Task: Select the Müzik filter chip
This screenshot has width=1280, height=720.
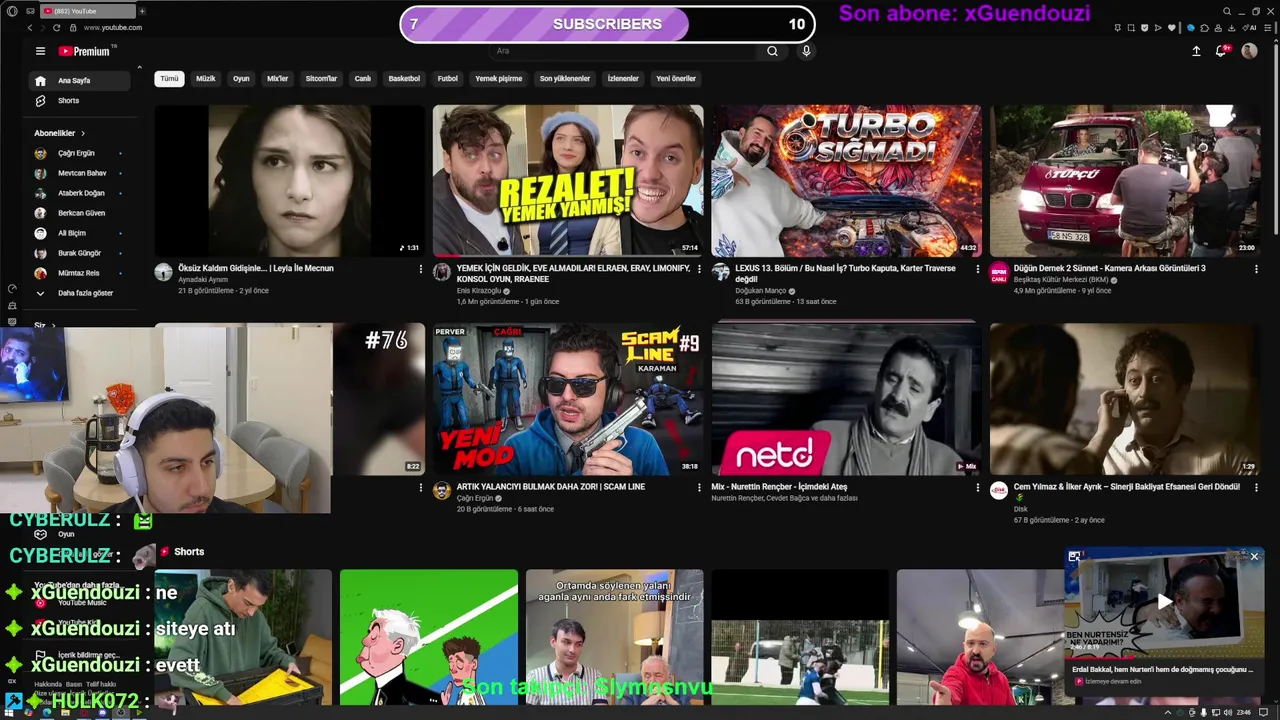Action: (206, 78)
